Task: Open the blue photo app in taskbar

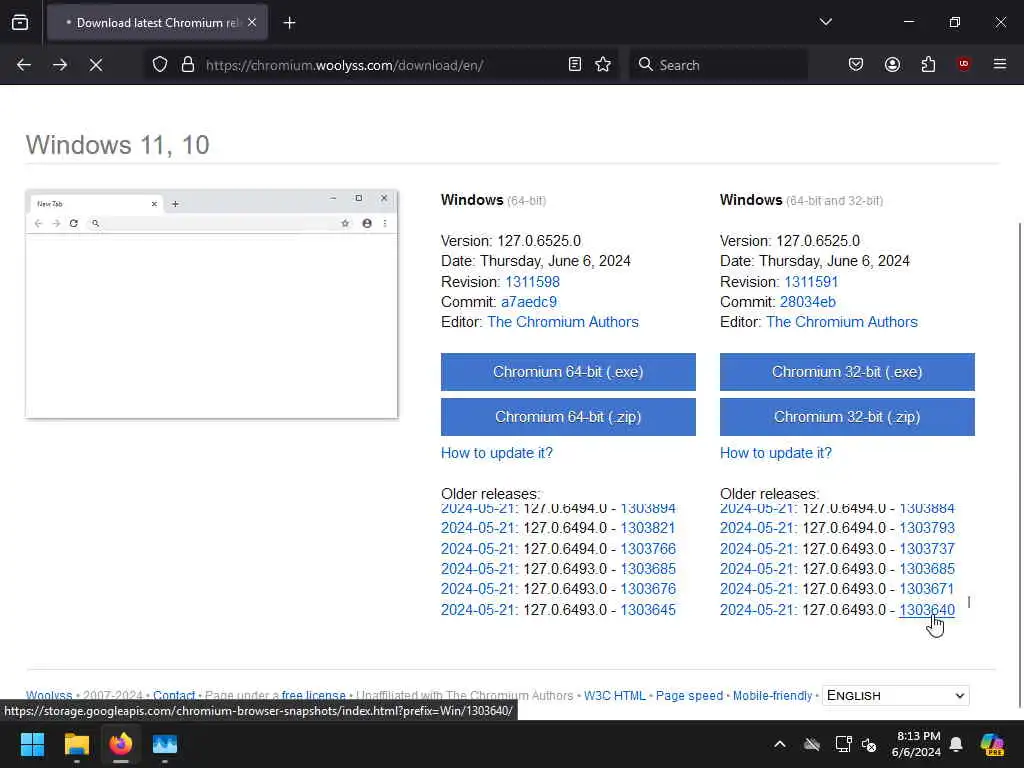Action: (165, 744)
